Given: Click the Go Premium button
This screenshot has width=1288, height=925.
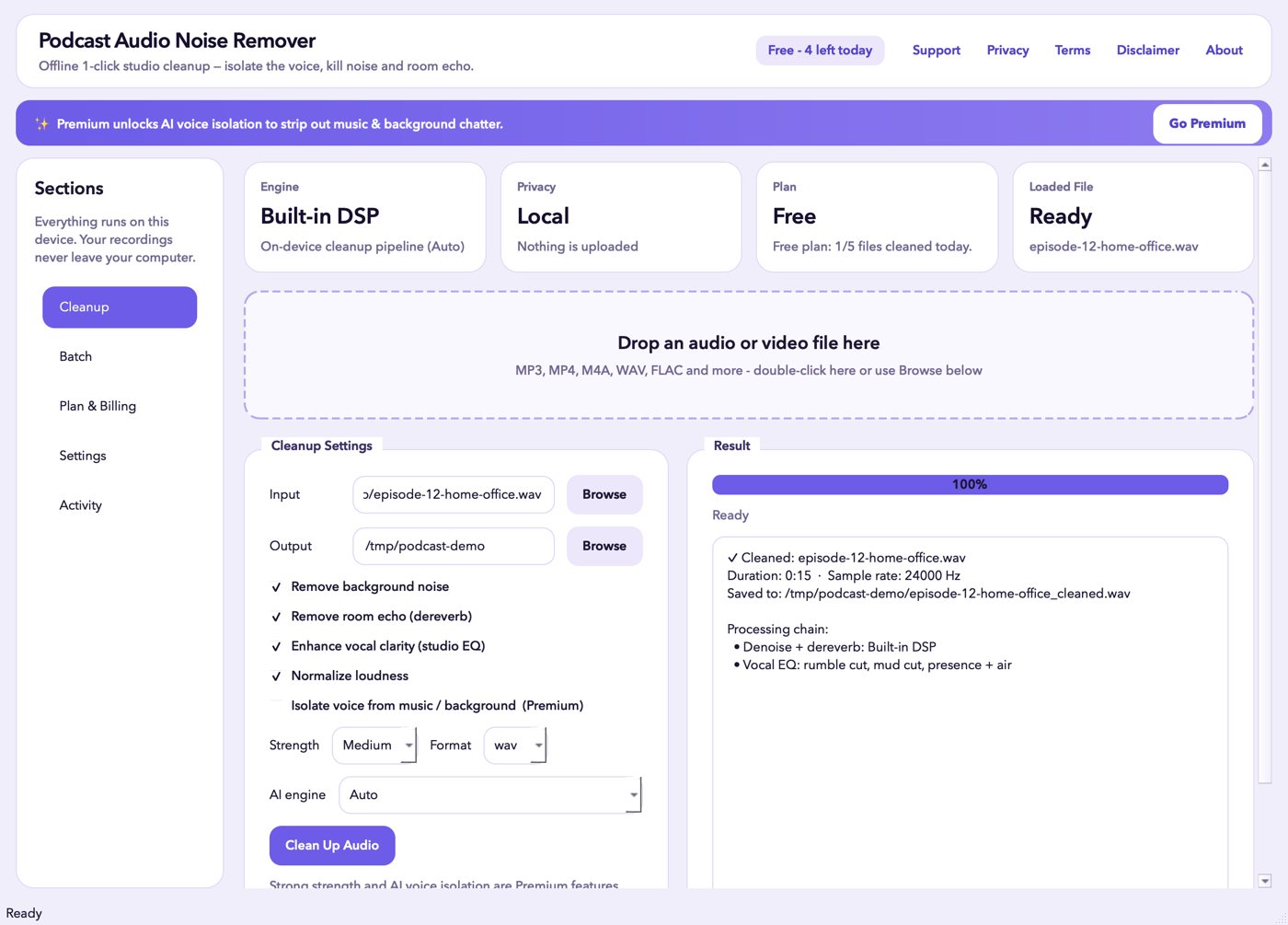Looking at the screenshot, I should pyautogui.click(x=1207, y=123).
